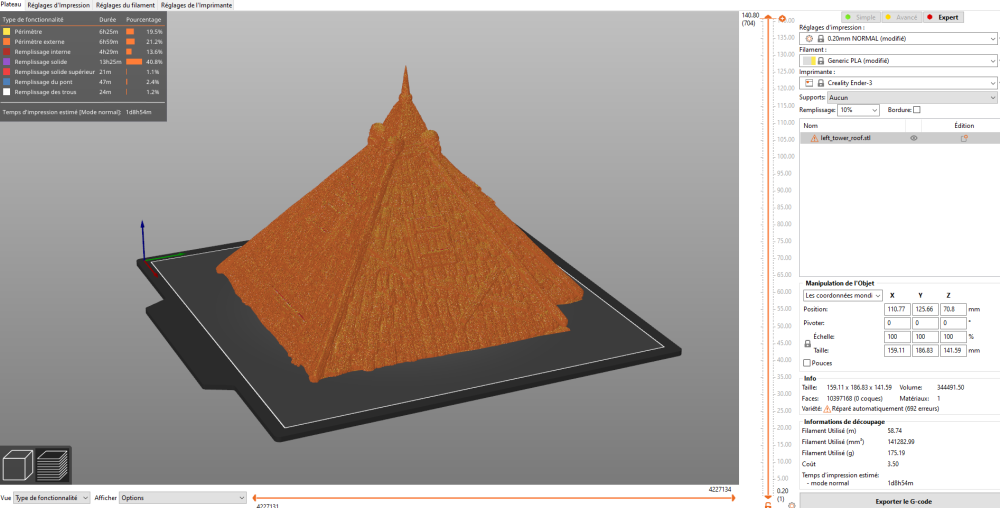Toggle Périmètre externe visibility in legend
The image size is (1000, 508).
(x=6, y=41)
